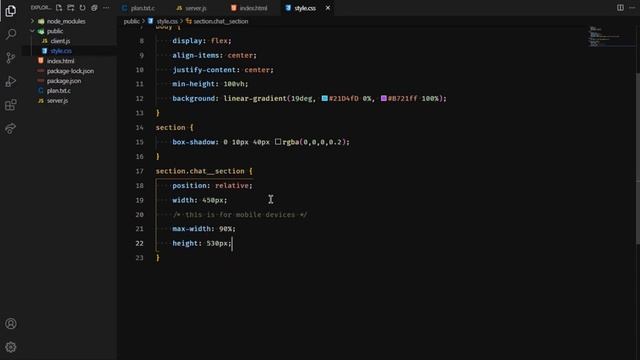Open package.json in the file tree

click(64, 81)
